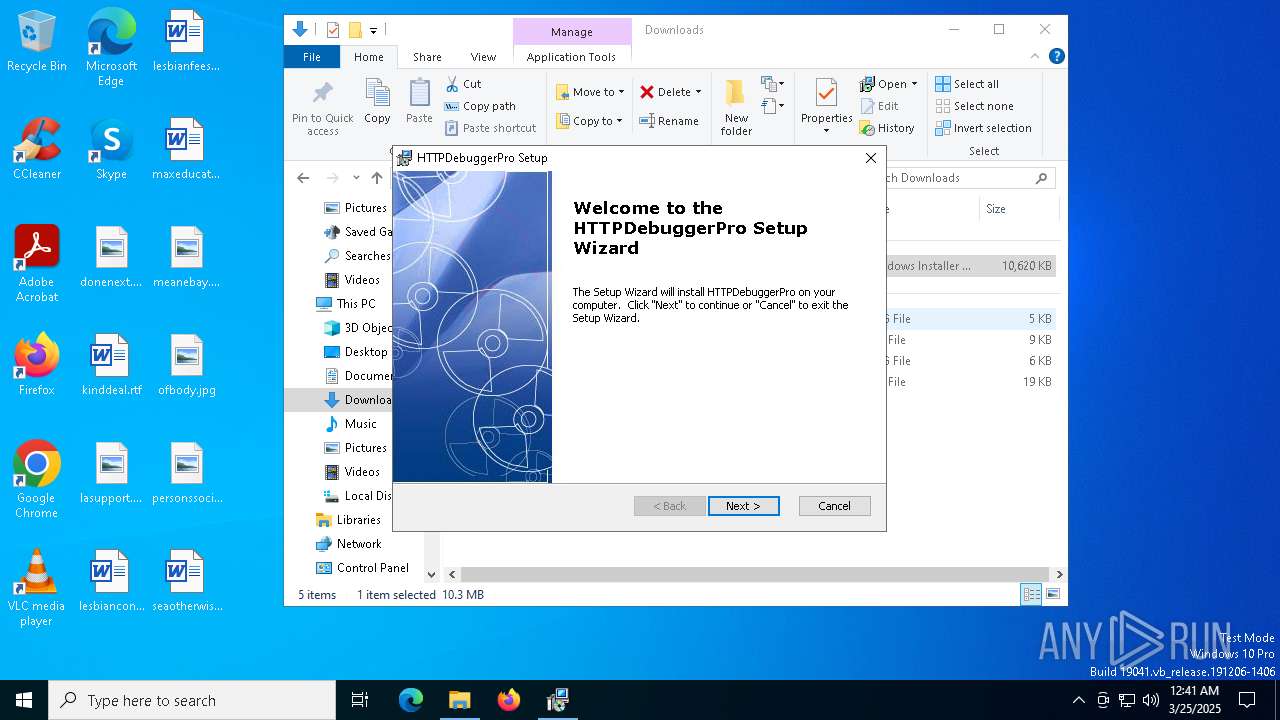1280x720 pixels.
Task: Open the View ribbon tab
Action: click(x=483, y=57)
